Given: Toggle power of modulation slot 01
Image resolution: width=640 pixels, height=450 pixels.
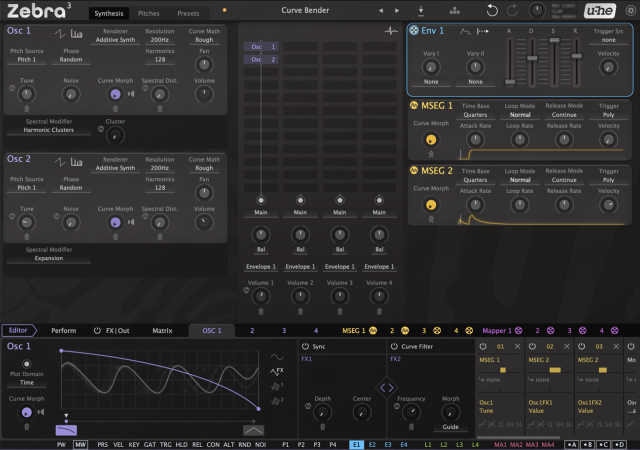Looking at the screenshot, I should 483,346.
